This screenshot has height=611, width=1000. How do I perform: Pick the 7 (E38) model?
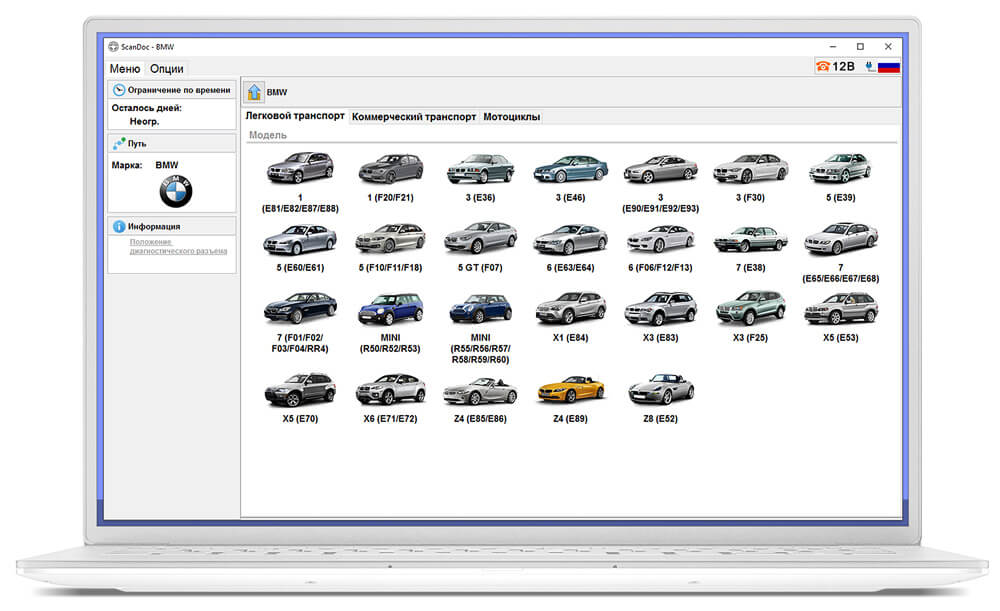coord(750,247)
